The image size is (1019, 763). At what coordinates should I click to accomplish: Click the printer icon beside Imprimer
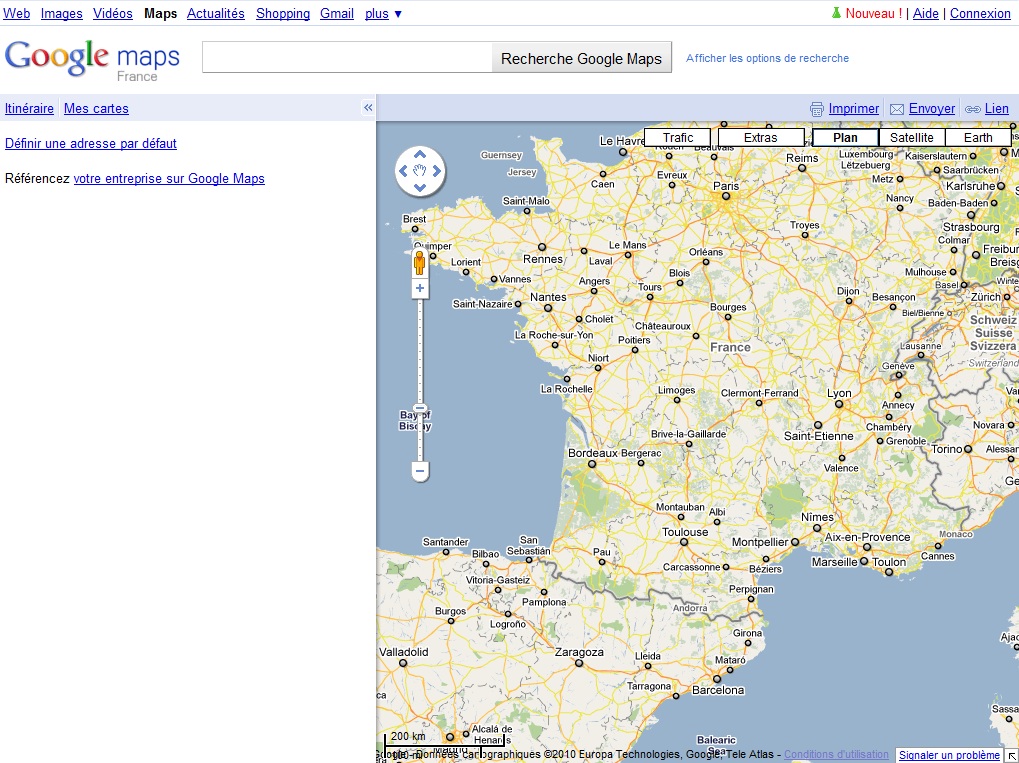click(x=817, y=109)
